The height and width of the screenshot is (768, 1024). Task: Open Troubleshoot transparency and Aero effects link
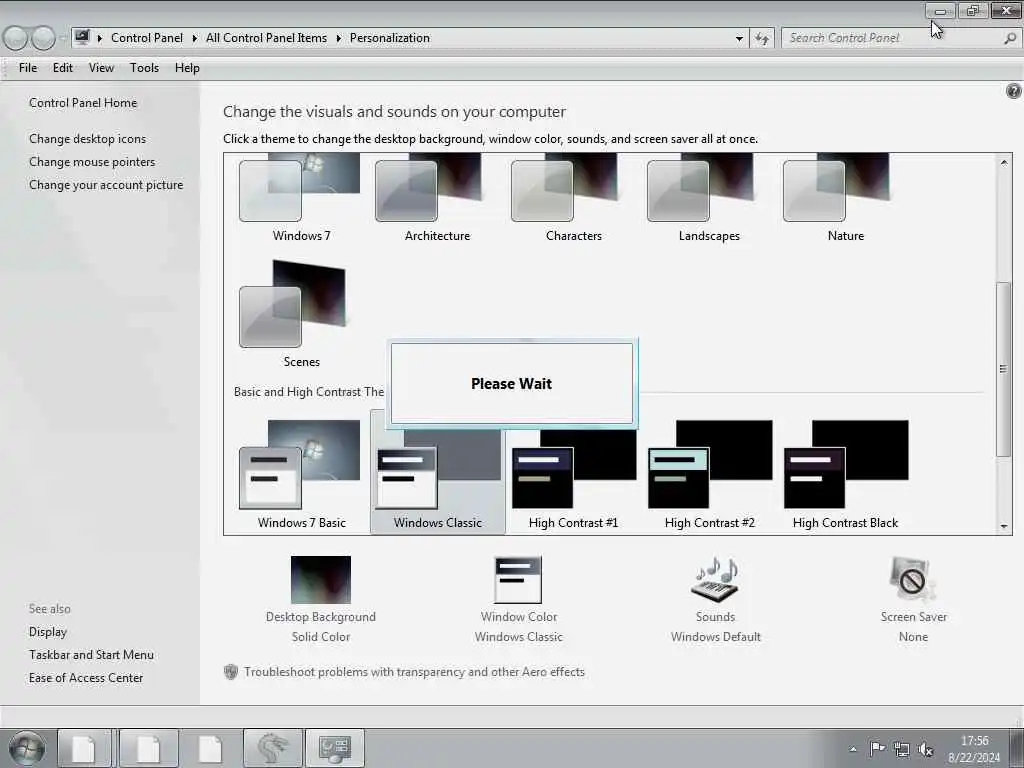click(414, 672)
